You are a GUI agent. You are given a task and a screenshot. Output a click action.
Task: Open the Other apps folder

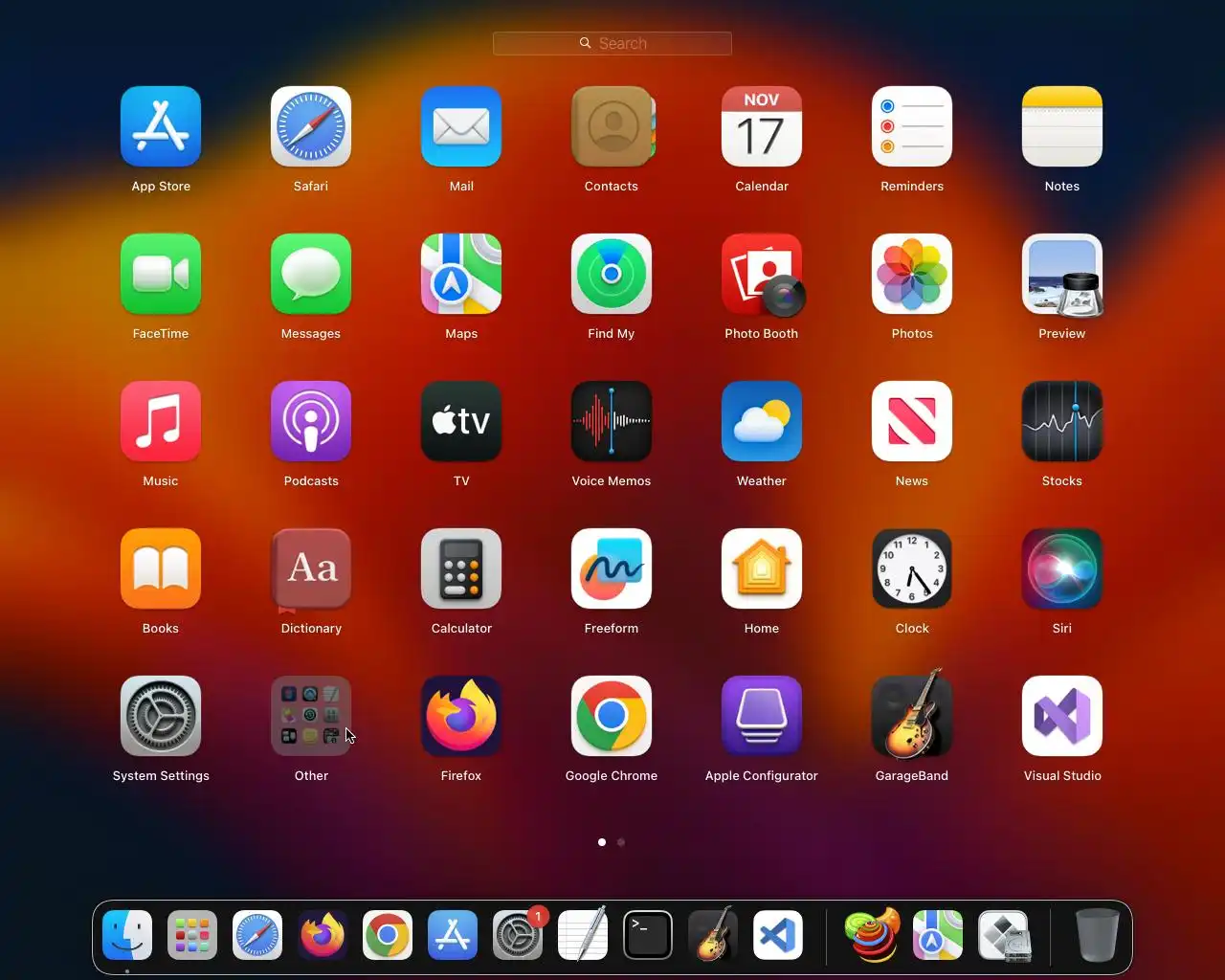tap(311, 716)
